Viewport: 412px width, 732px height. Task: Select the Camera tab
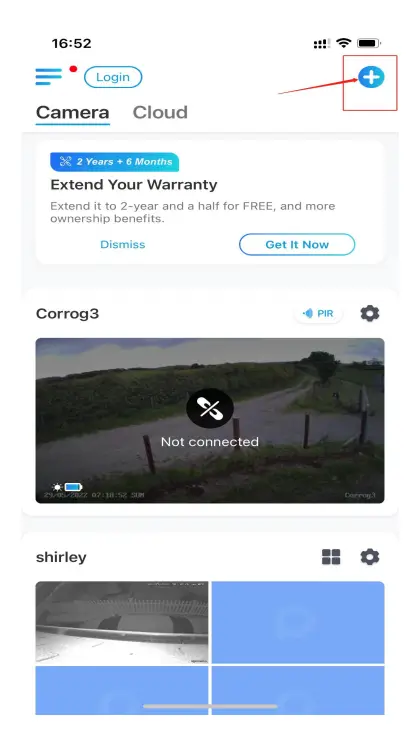[x=72, y=113]
